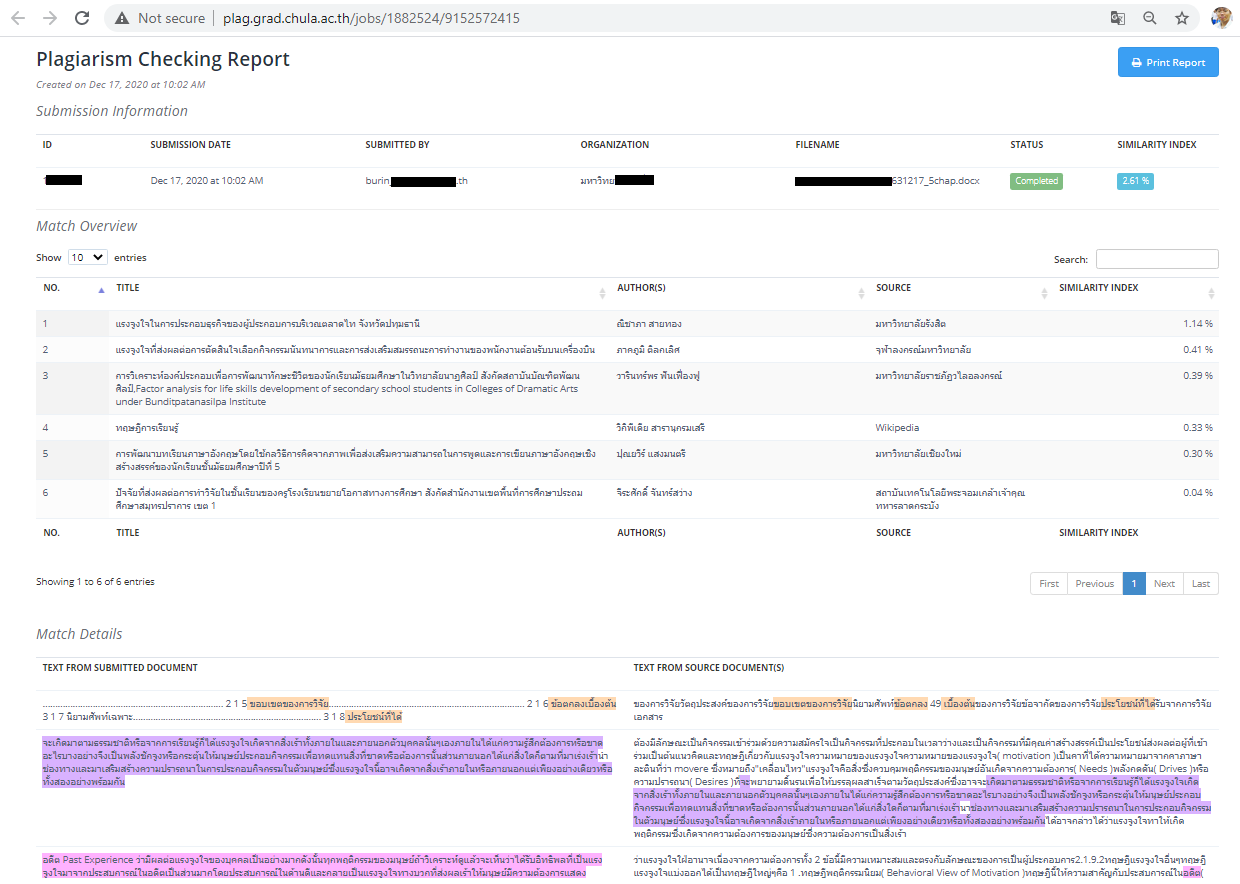Viewport: 1240px width, 884px height.
Task: Click the Print Report button
Action: point(1168,62)
